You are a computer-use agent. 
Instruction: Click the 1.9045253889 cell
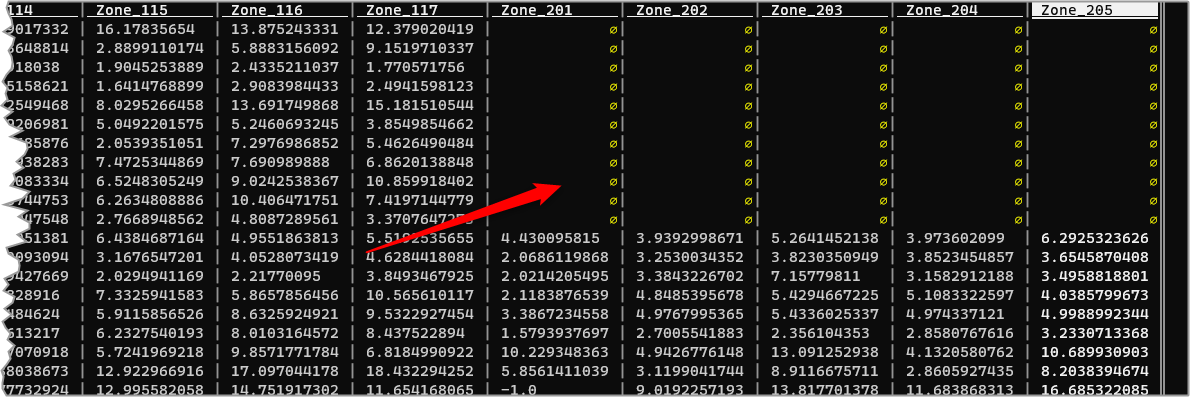(x=150, y=68)
